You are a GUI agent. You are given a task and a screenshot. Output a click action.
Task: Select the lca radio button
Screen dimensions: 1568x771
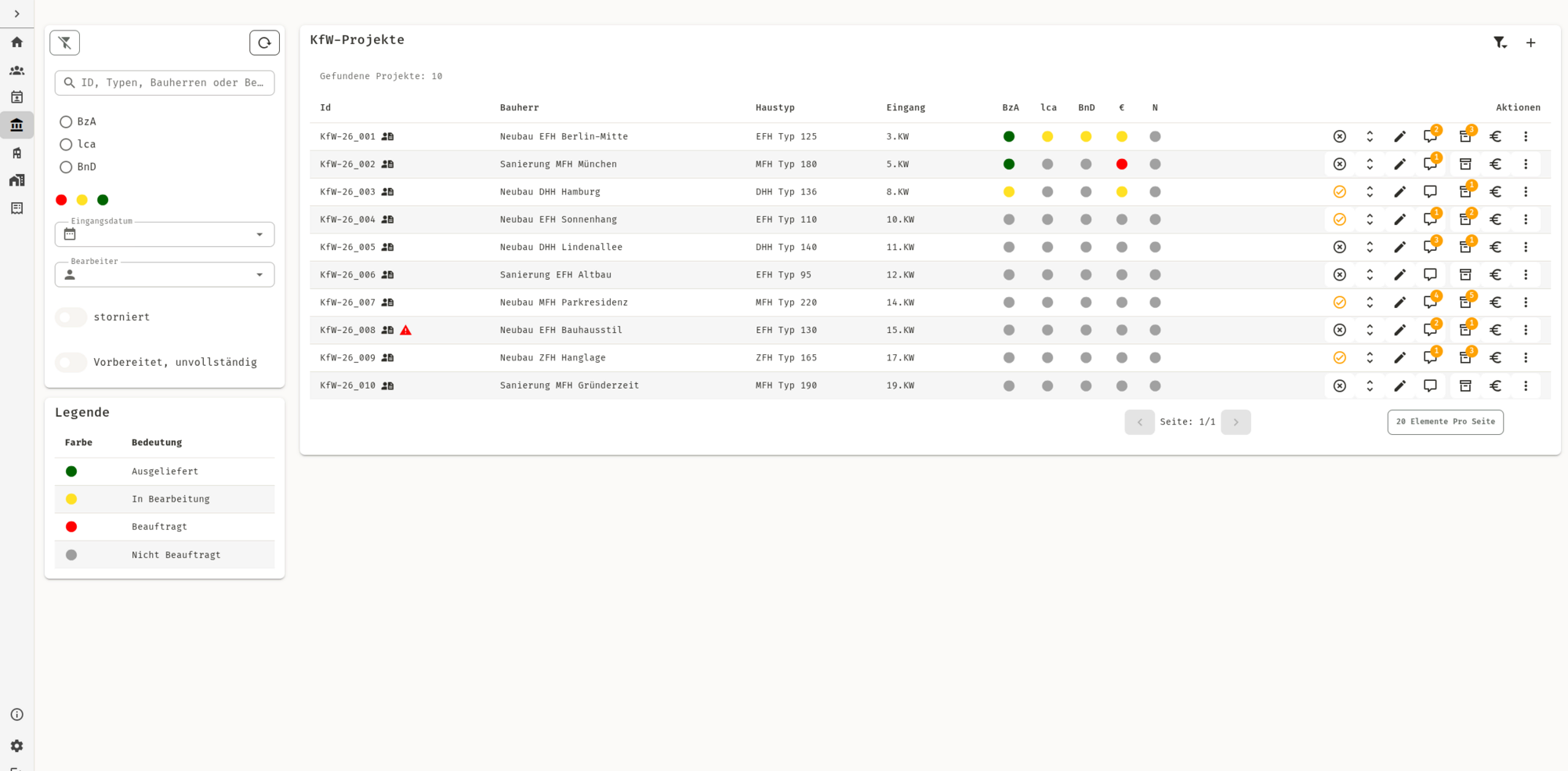pos(66,145)
